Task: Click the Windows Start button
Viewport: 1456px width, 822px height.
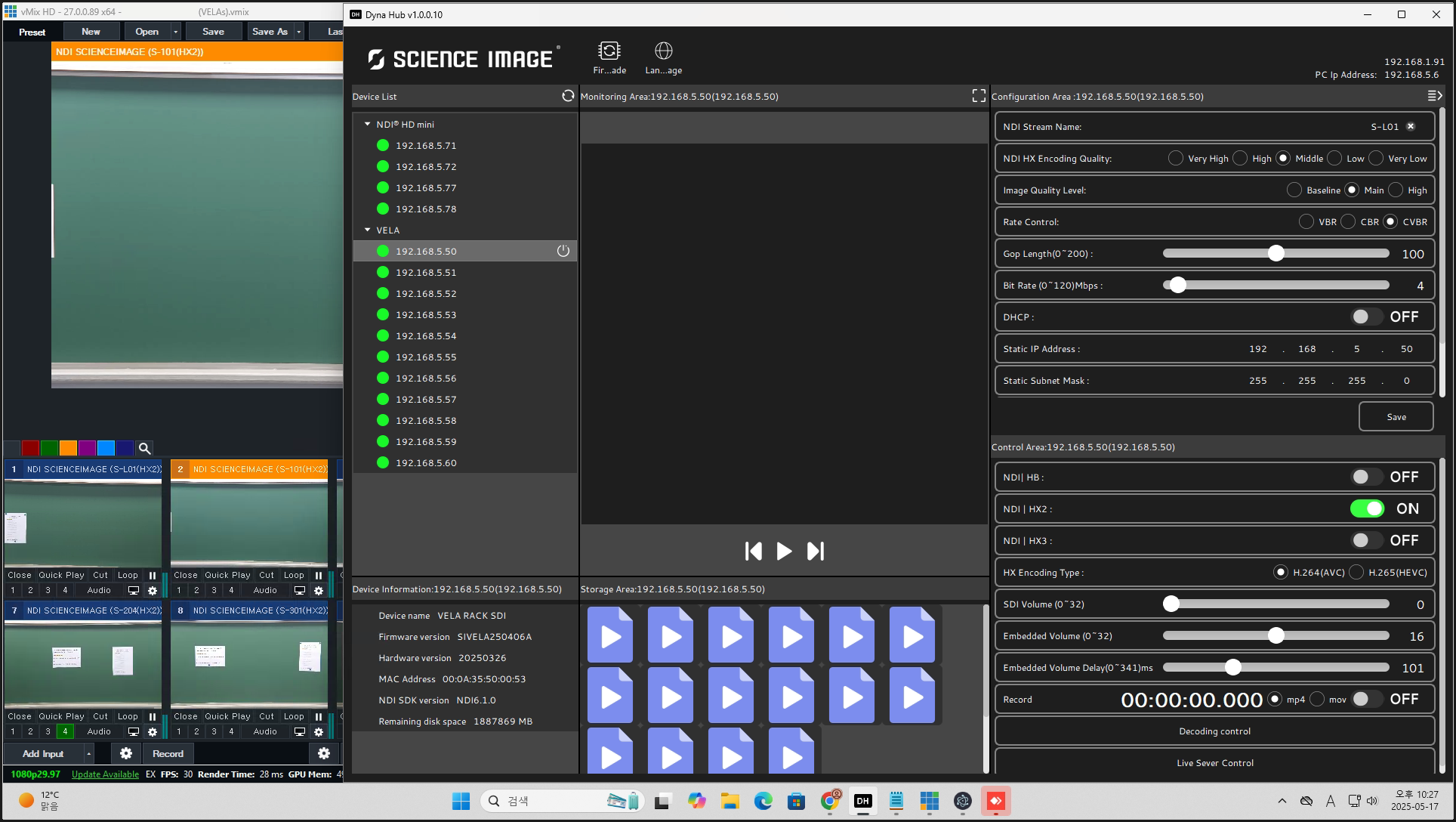Action: (x=461, y=801)
